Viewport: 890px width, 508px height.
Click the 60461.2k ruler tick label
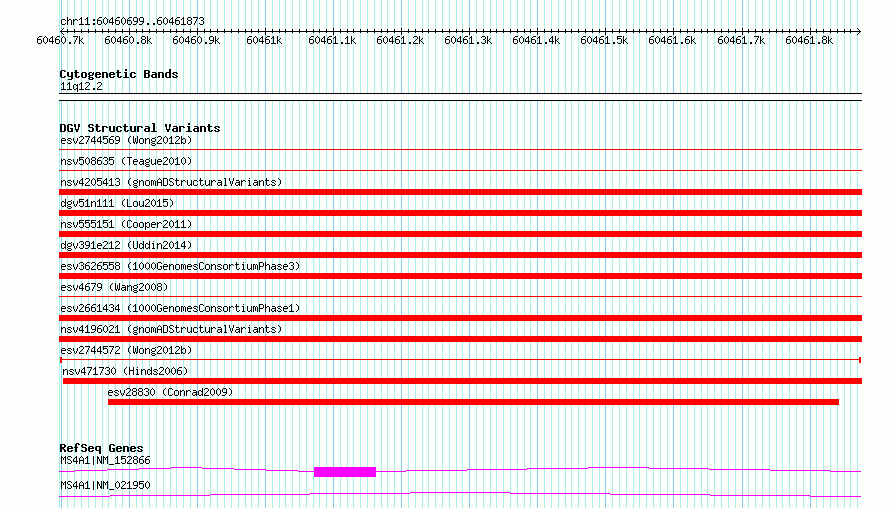tap(400, 40)
